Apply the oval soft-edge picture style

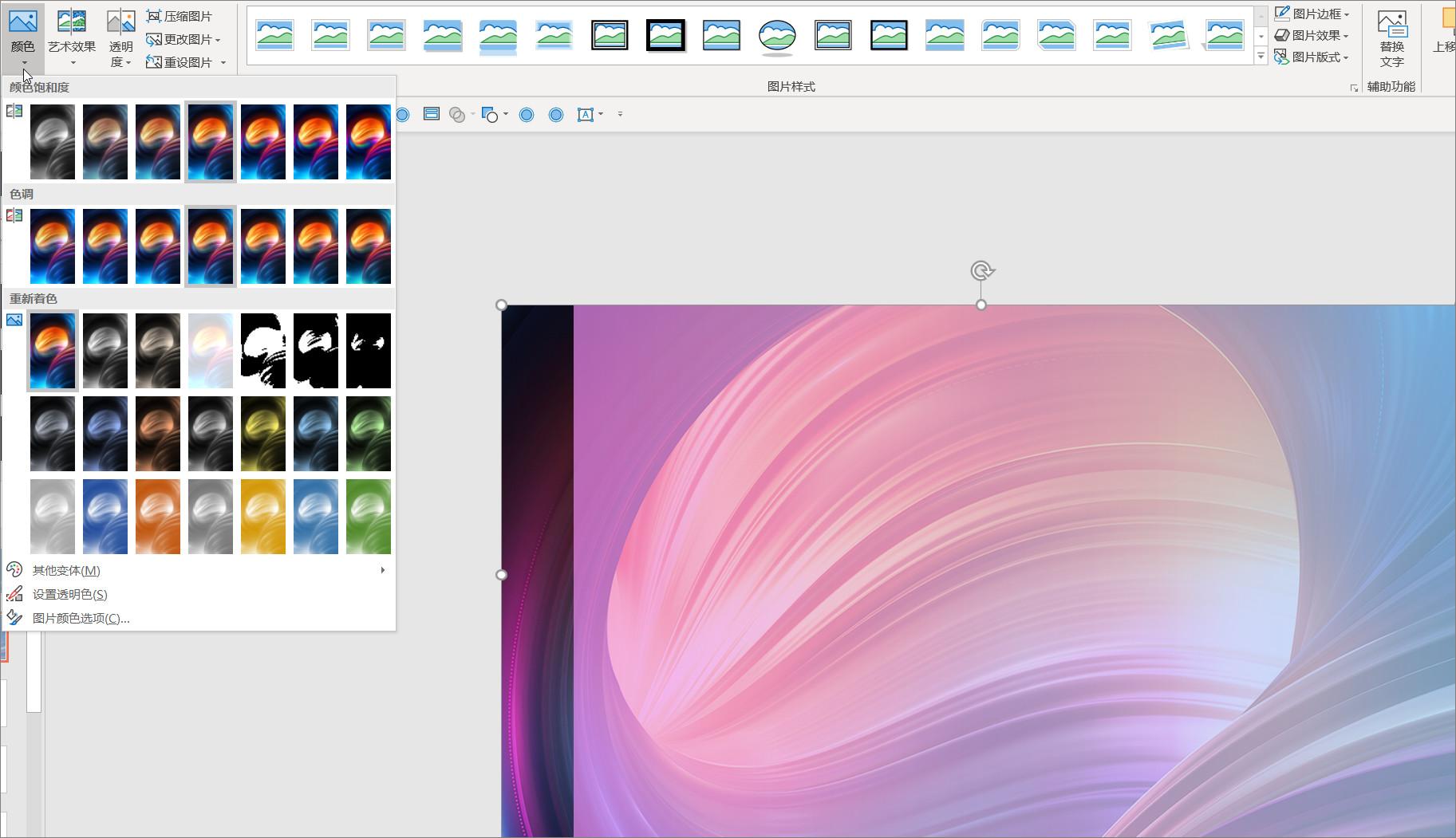777,35
